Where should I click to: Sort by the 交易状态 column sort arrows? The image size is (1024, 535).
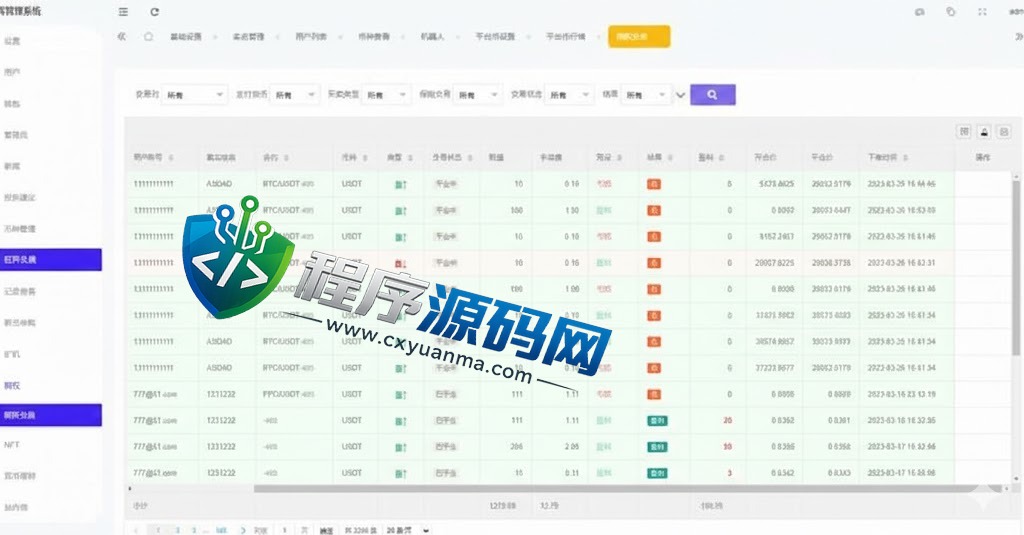pos(470,157)
